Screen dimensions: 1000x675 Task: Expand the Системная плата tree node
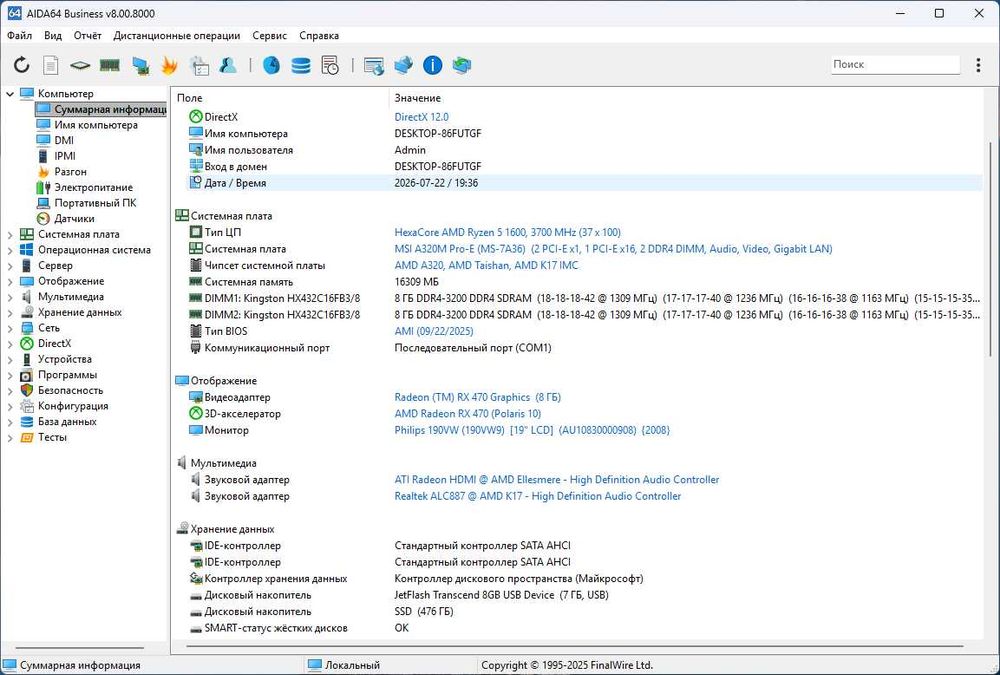click(10, 235)
